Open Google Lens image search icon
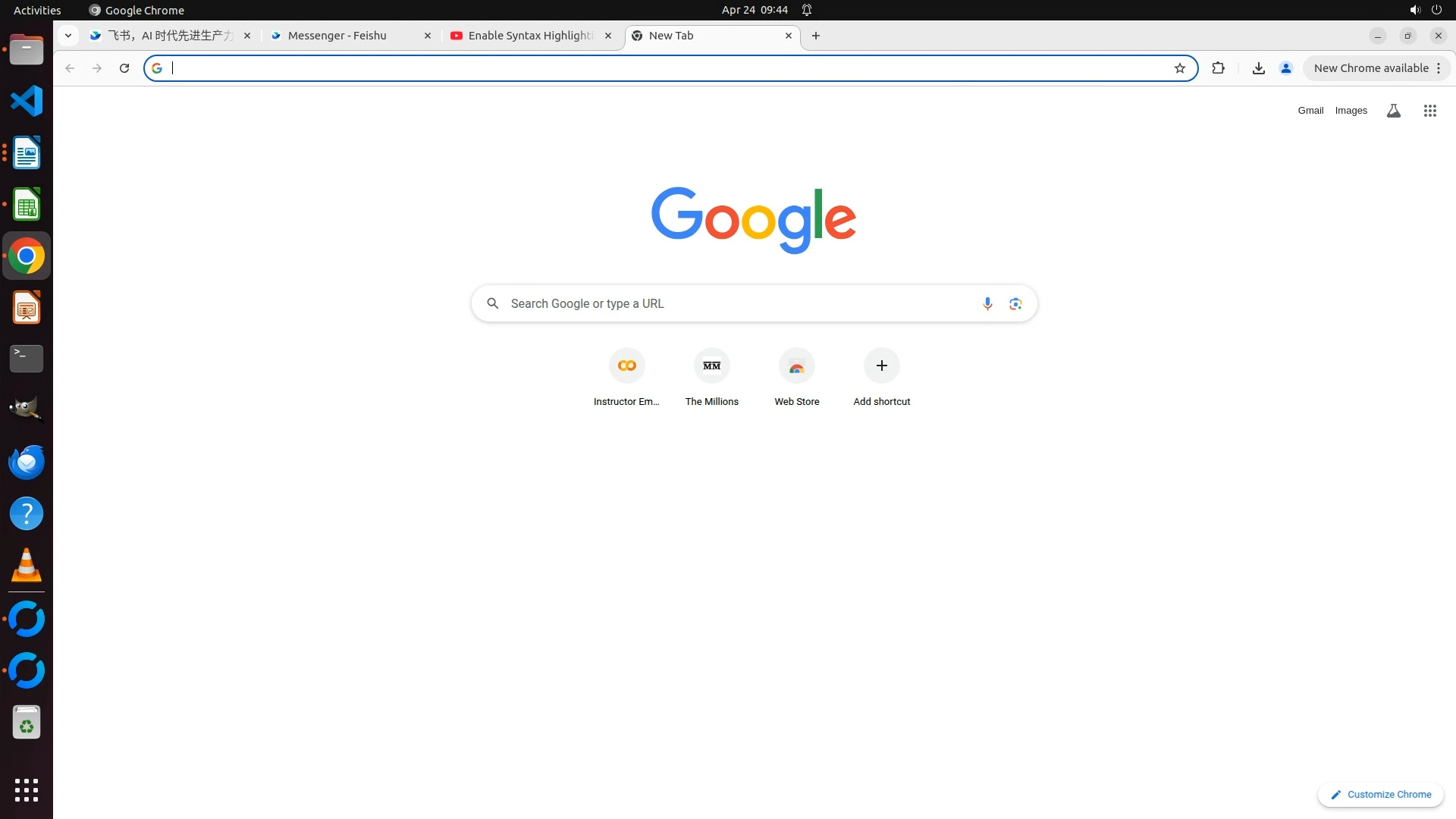The height and width of the screenshot is (819, 1456). [x=1015, y=303]
